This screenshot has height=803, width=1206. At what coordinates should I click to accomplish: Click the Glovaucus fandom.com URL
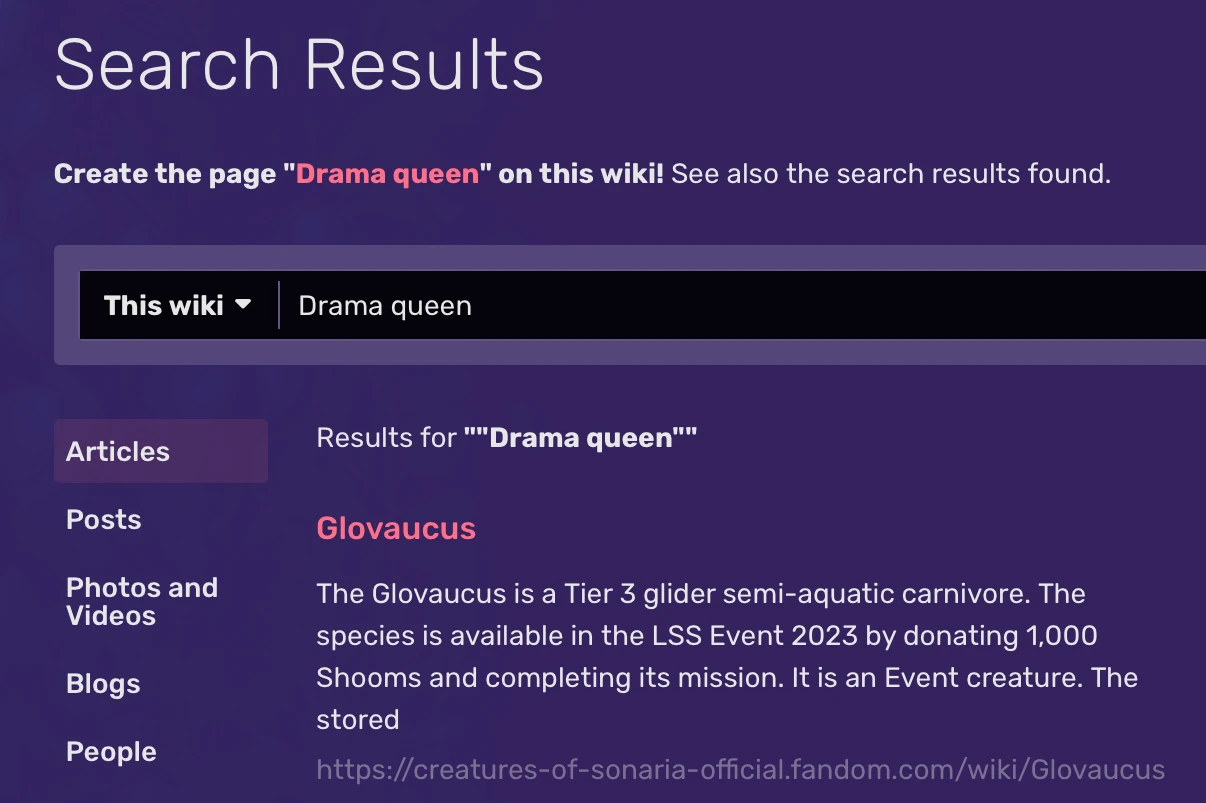click(x=740, y=770)
